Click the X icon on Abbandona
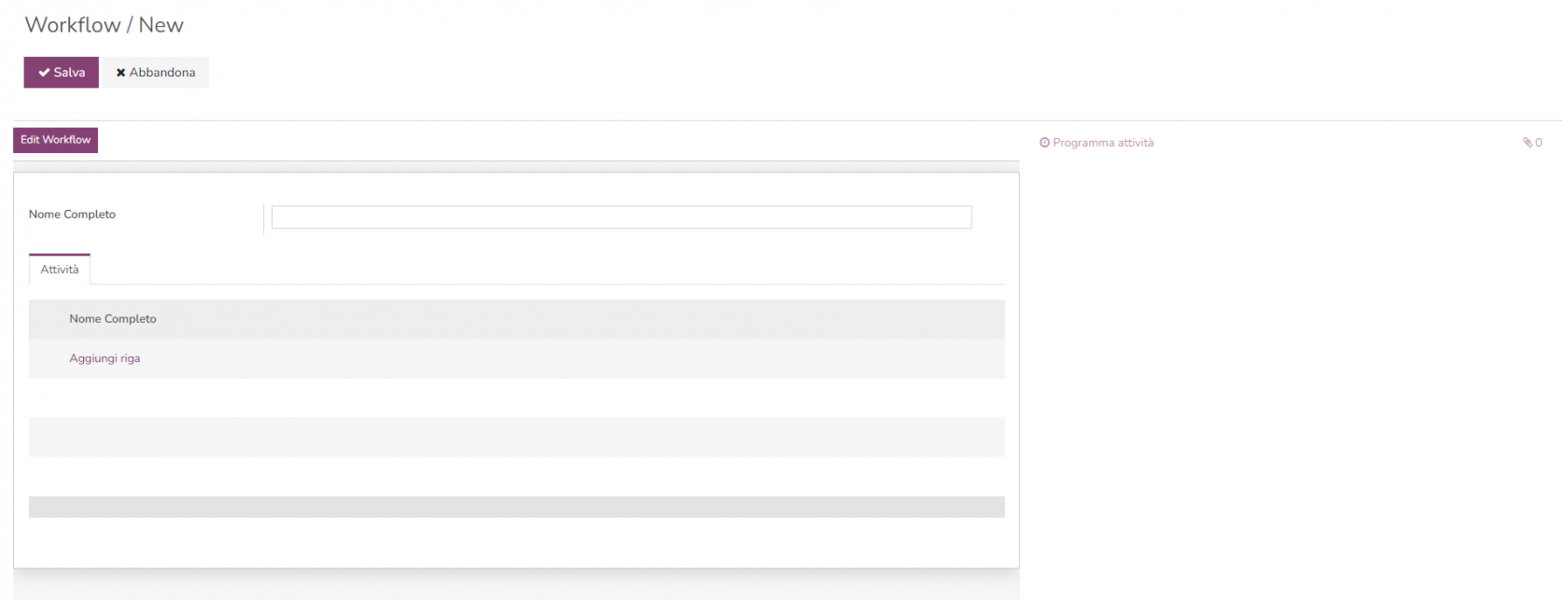This screenshot has height=600, width=1568. (120, 73)
